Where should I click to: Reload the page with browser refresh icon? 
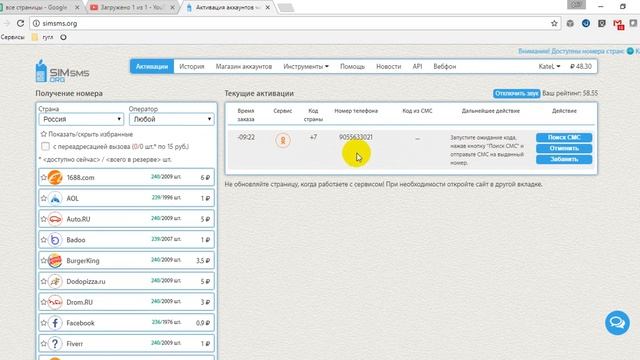pos(20,23)
